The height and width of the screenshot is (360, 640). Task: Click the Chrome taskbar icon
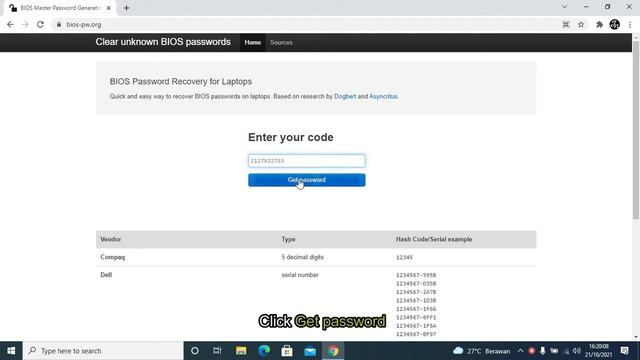pyautogui.click(x=333, y=351)
